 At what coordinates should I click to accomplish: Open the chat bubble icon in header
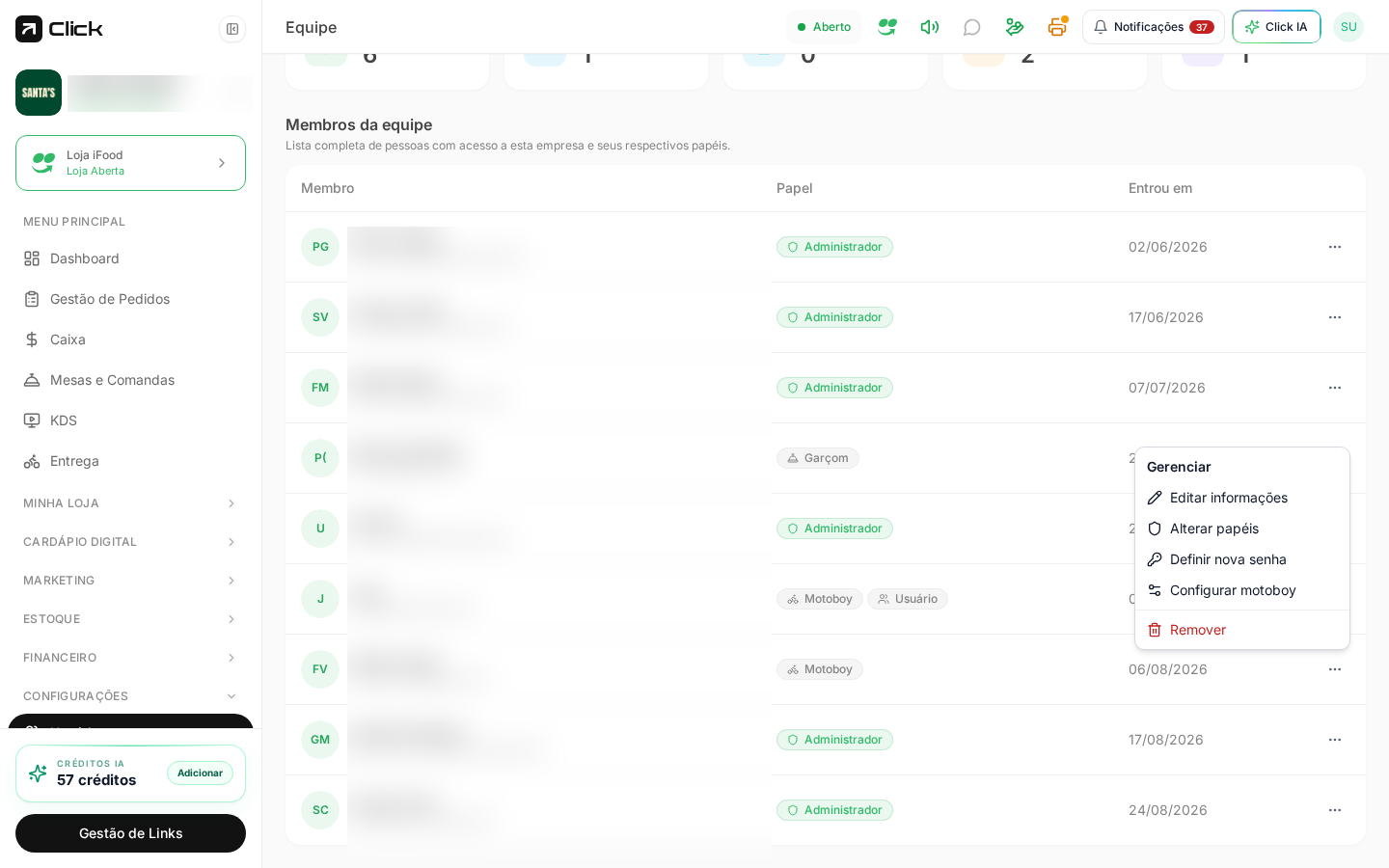pos(972,27)
